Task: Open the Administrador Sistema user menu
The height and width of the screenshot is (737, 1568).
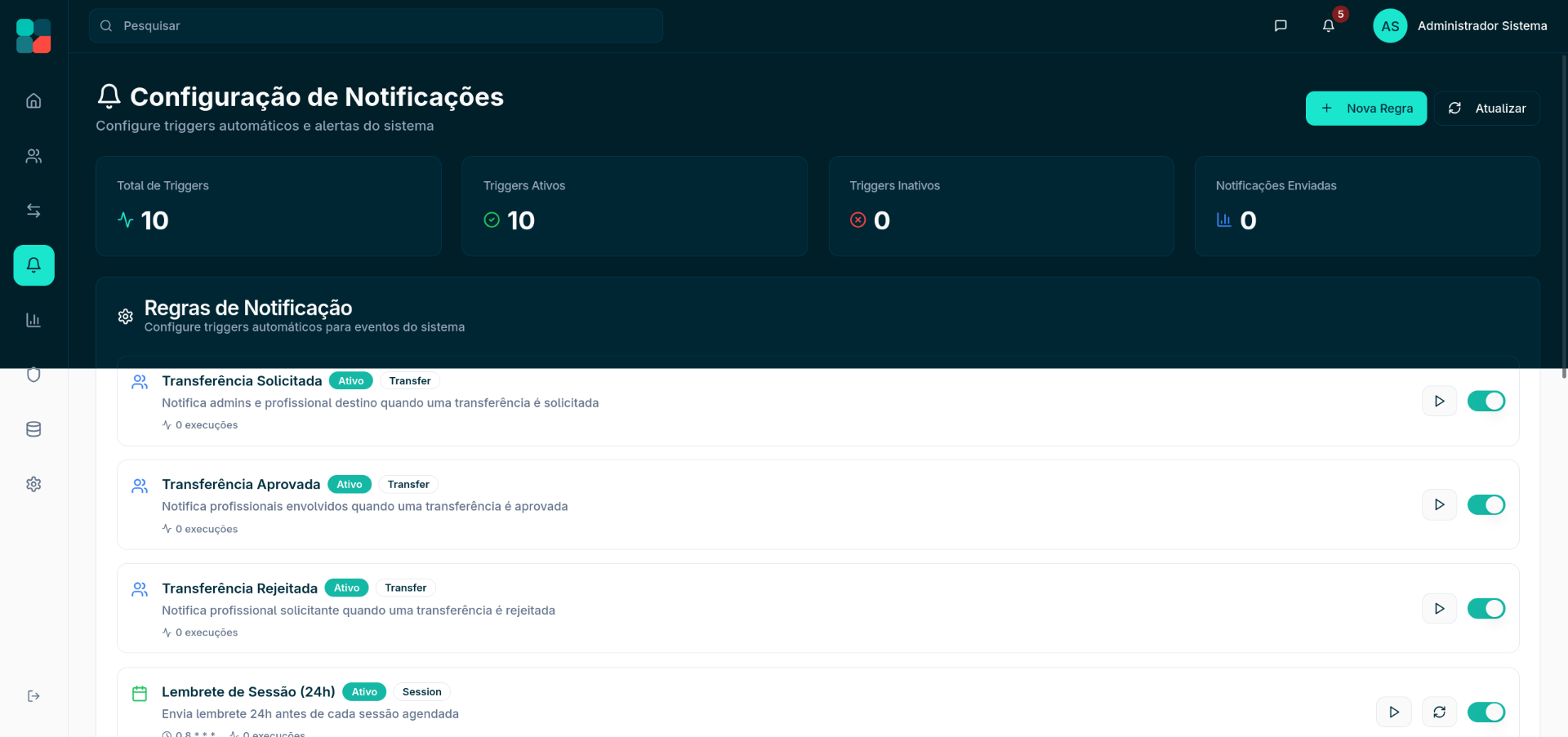Action: tap(1460, 26)
